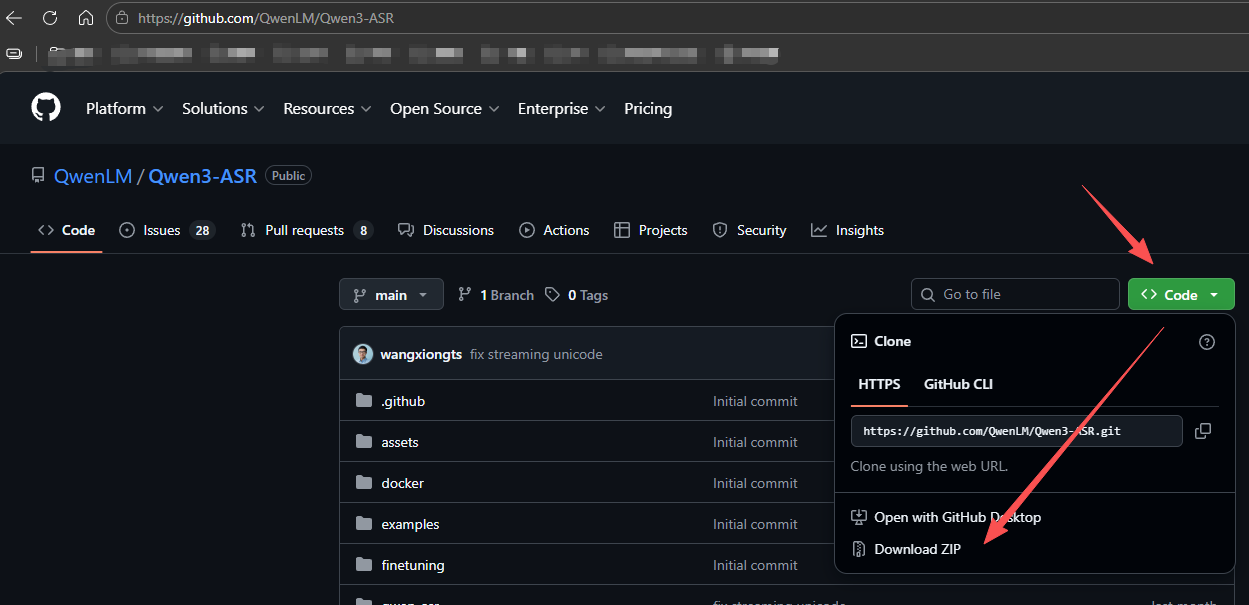The image size is (1249, 605).
Task: Click the folder icon beside assets
Action: (x=363, y=442)
